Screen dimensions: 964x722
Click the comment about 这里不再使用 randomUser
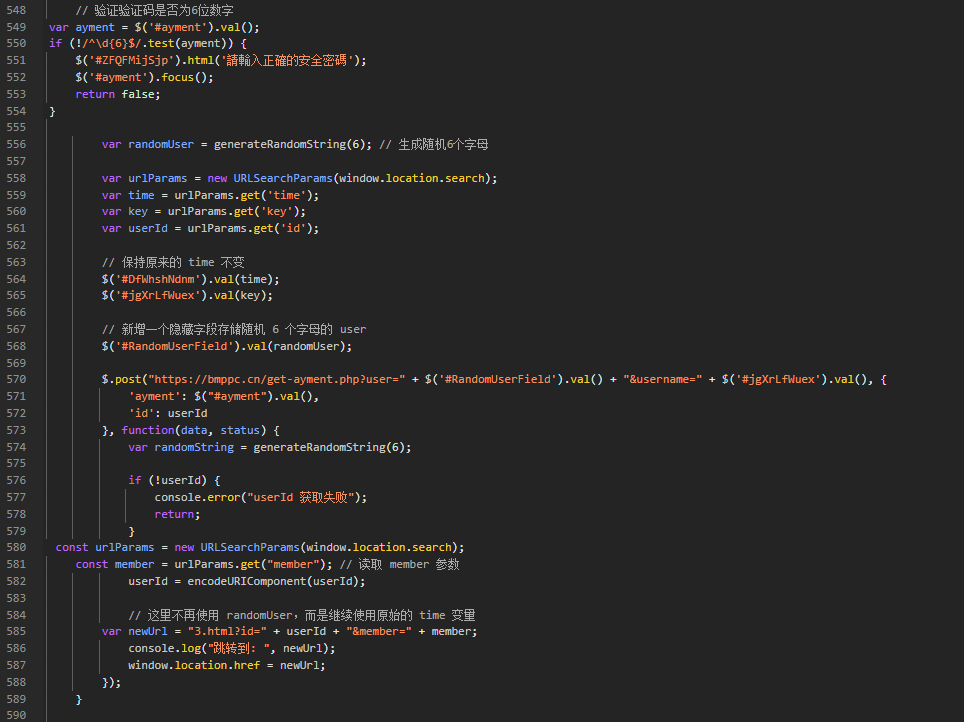click(x=302, y=616)
